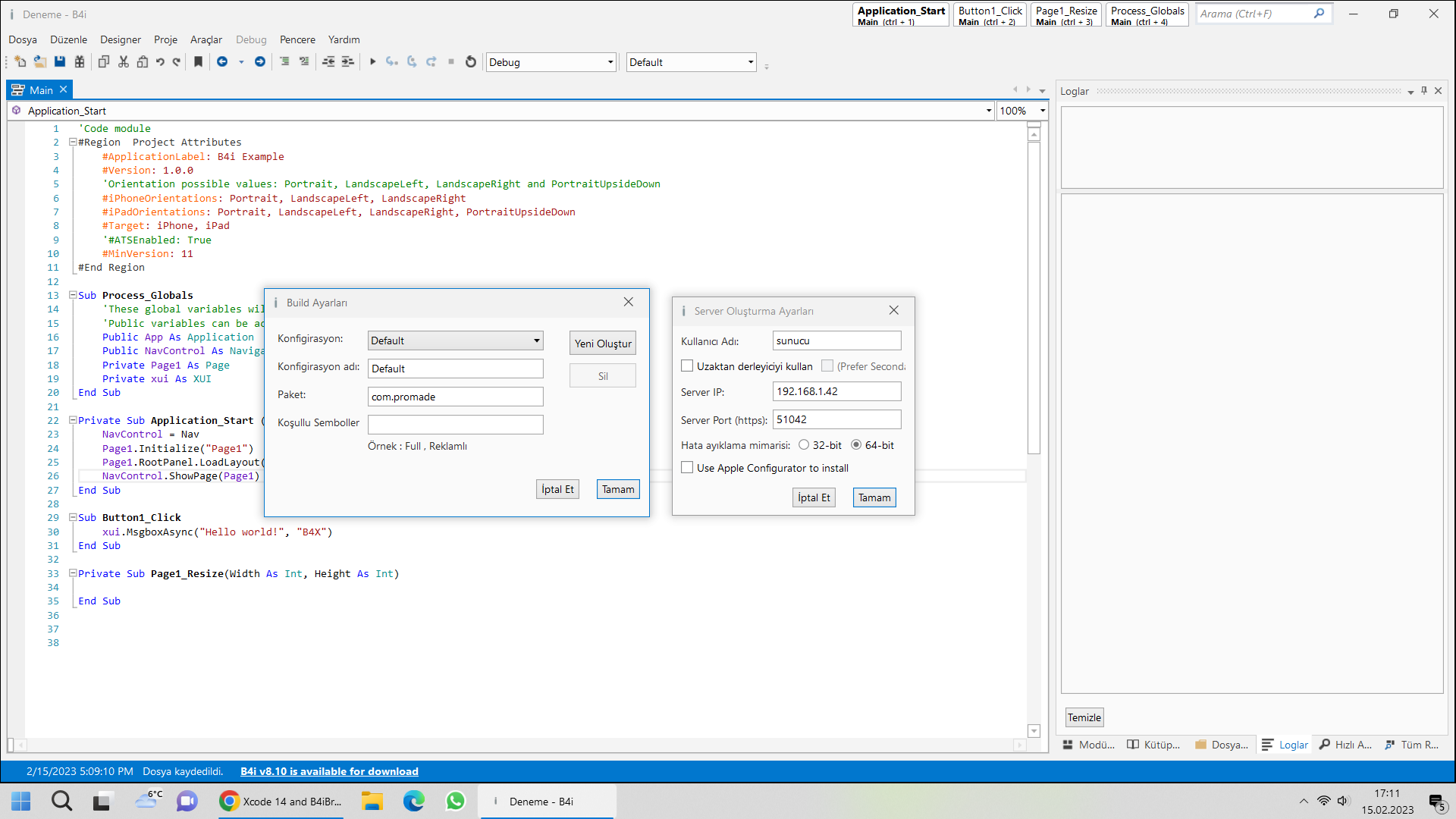Open the Debug build mode dropdown
The image size is (1456, 819).
point(551,62)
